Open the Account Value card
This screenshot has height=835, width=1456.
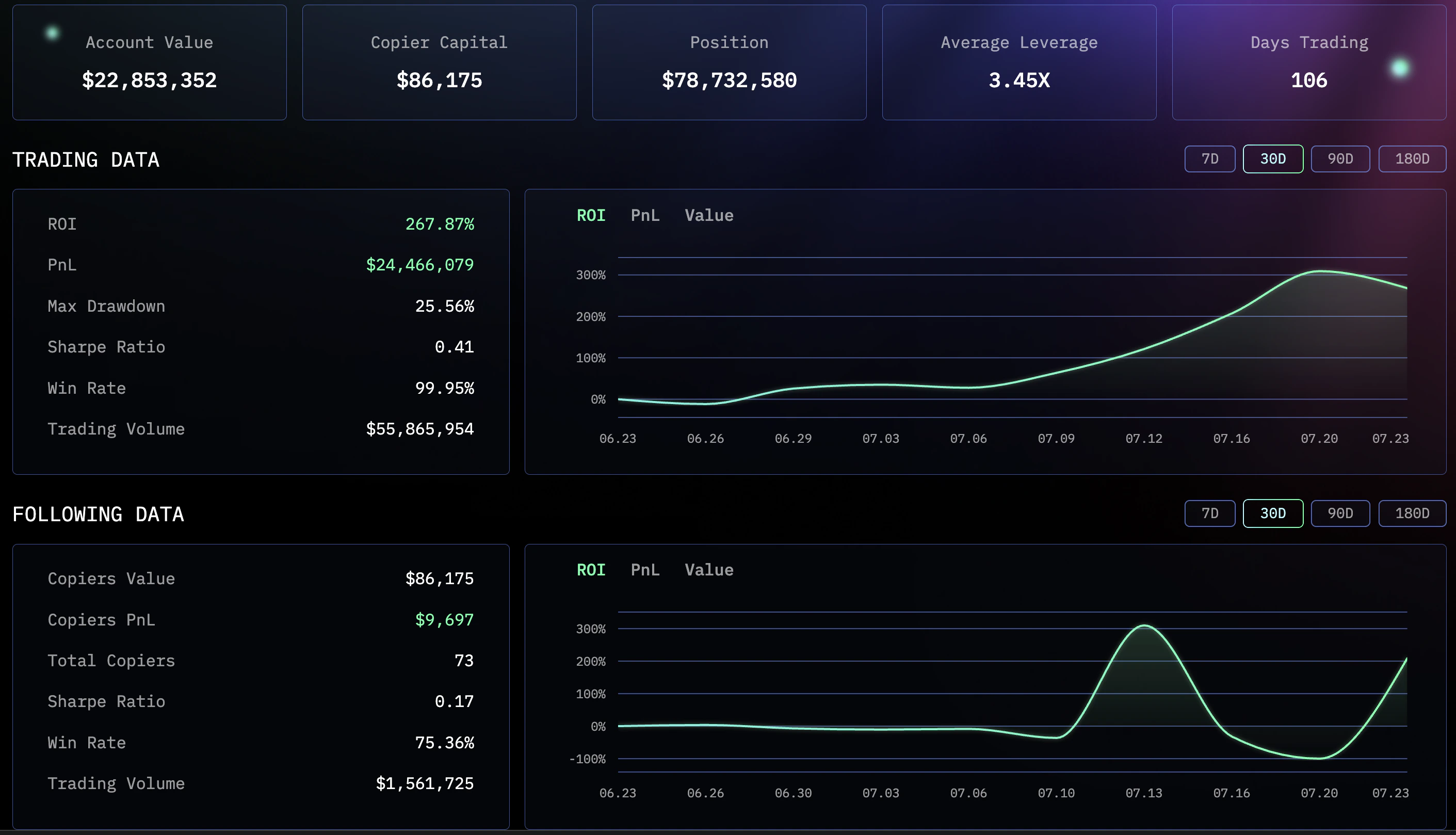pos(150,62)
